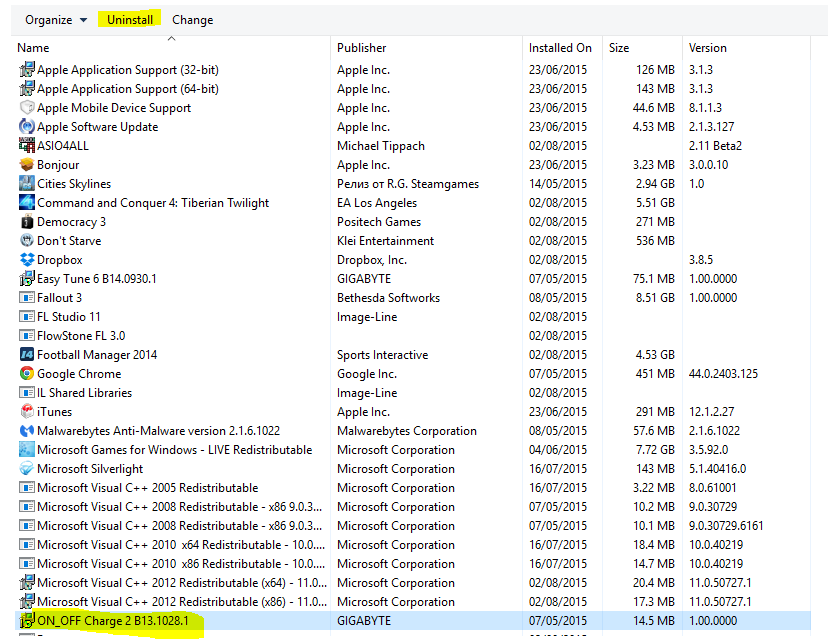
Task: Click the Visual C++ 2010 x86 icon
Action: 27,564
